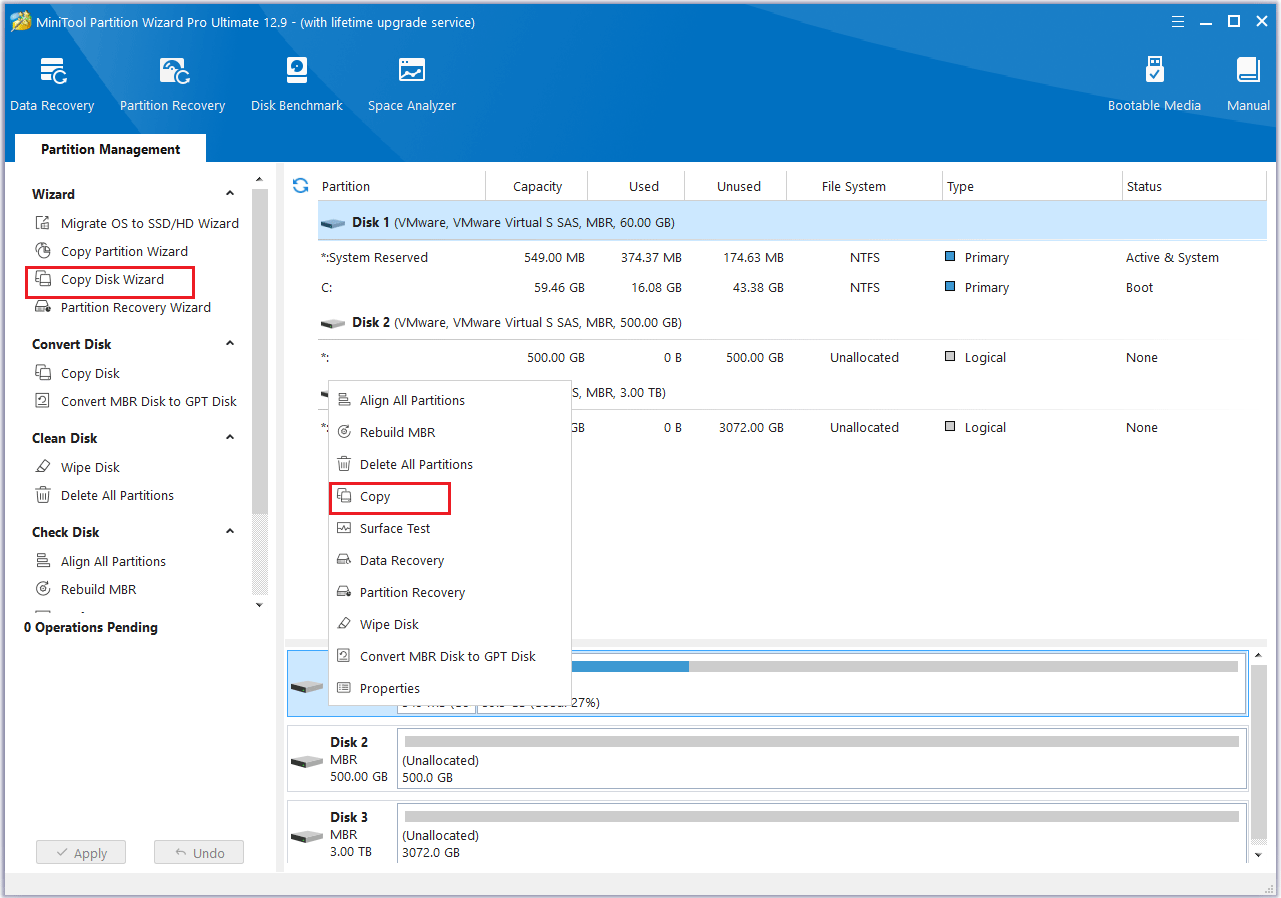
Task: Click the Undo button
Action: coord(199,853)
